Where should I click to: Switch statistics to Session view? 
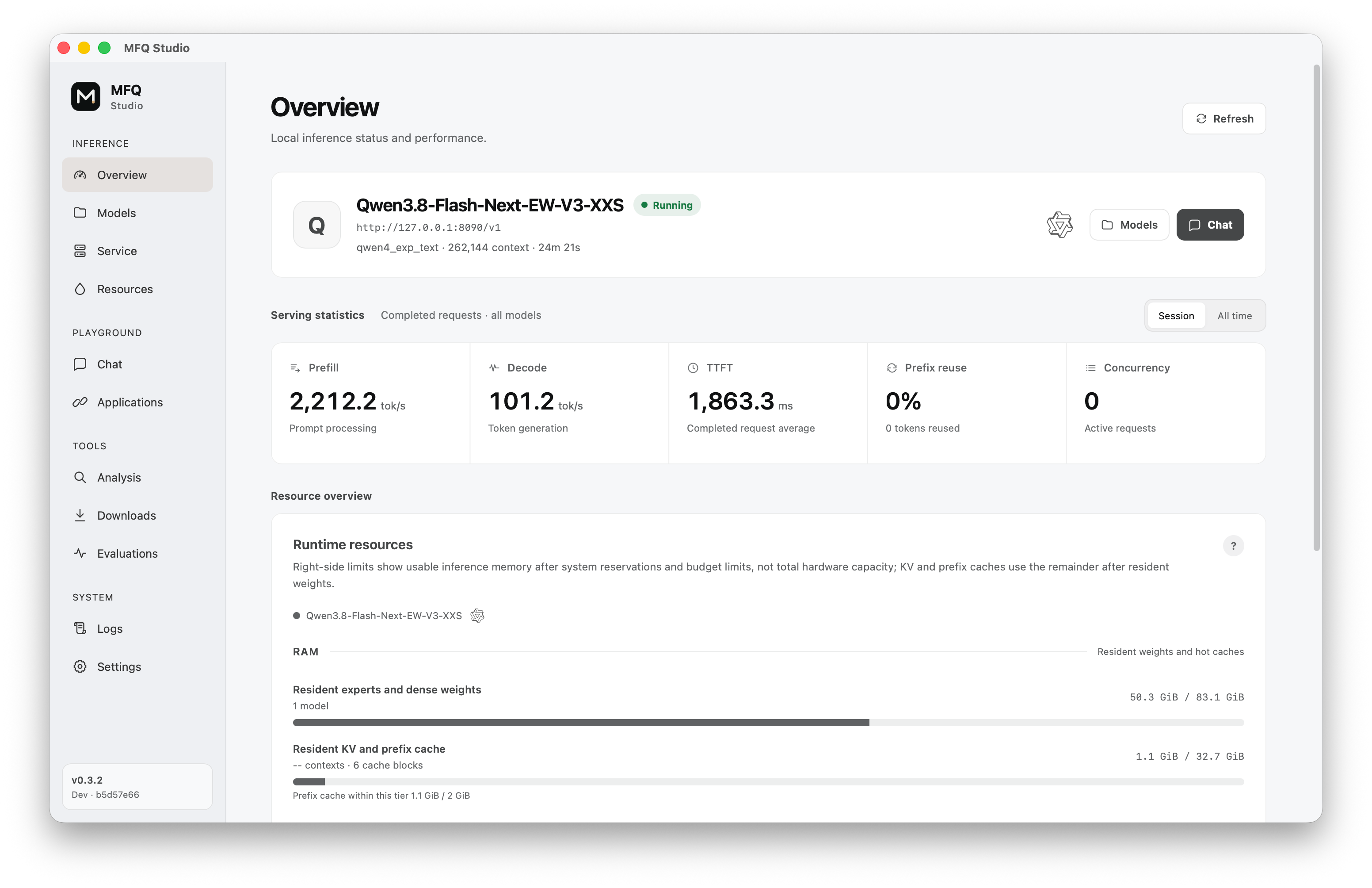[1175, 315]
